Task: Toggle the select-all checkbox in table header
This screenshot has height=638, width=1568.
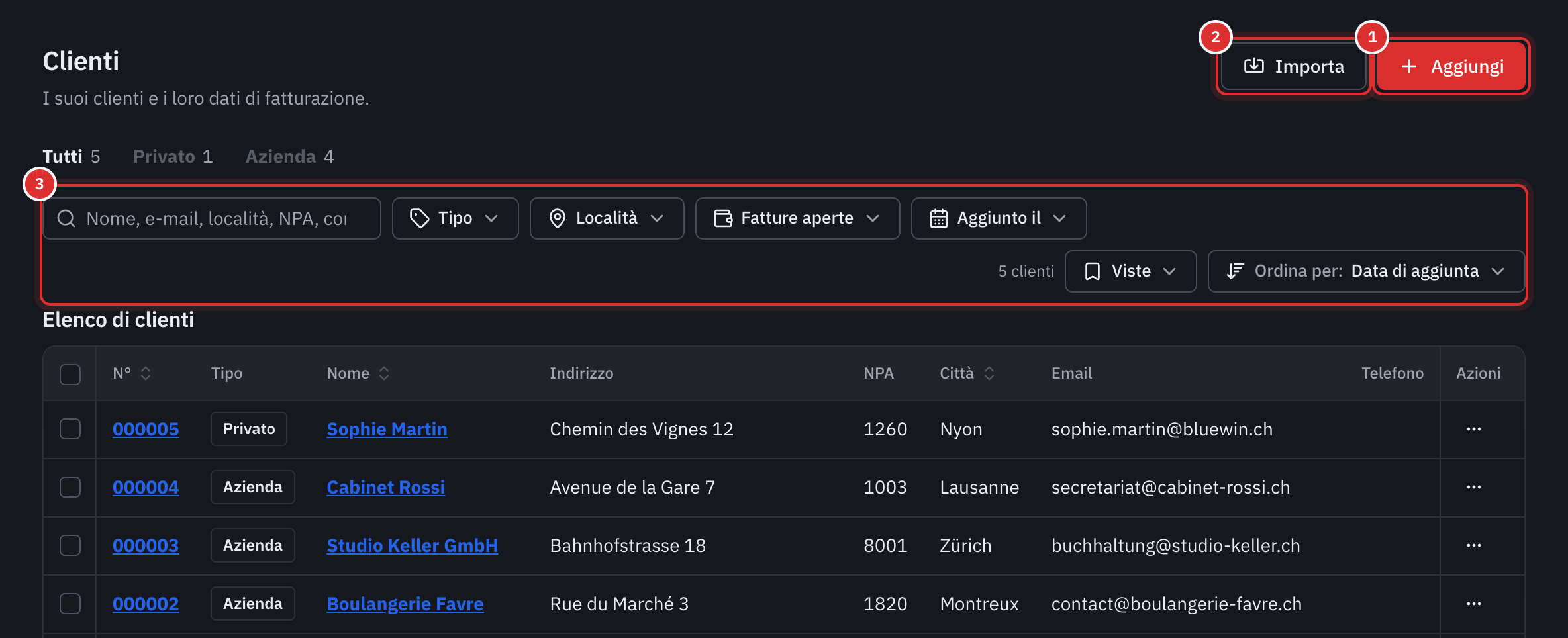Action: click(70, 374)
